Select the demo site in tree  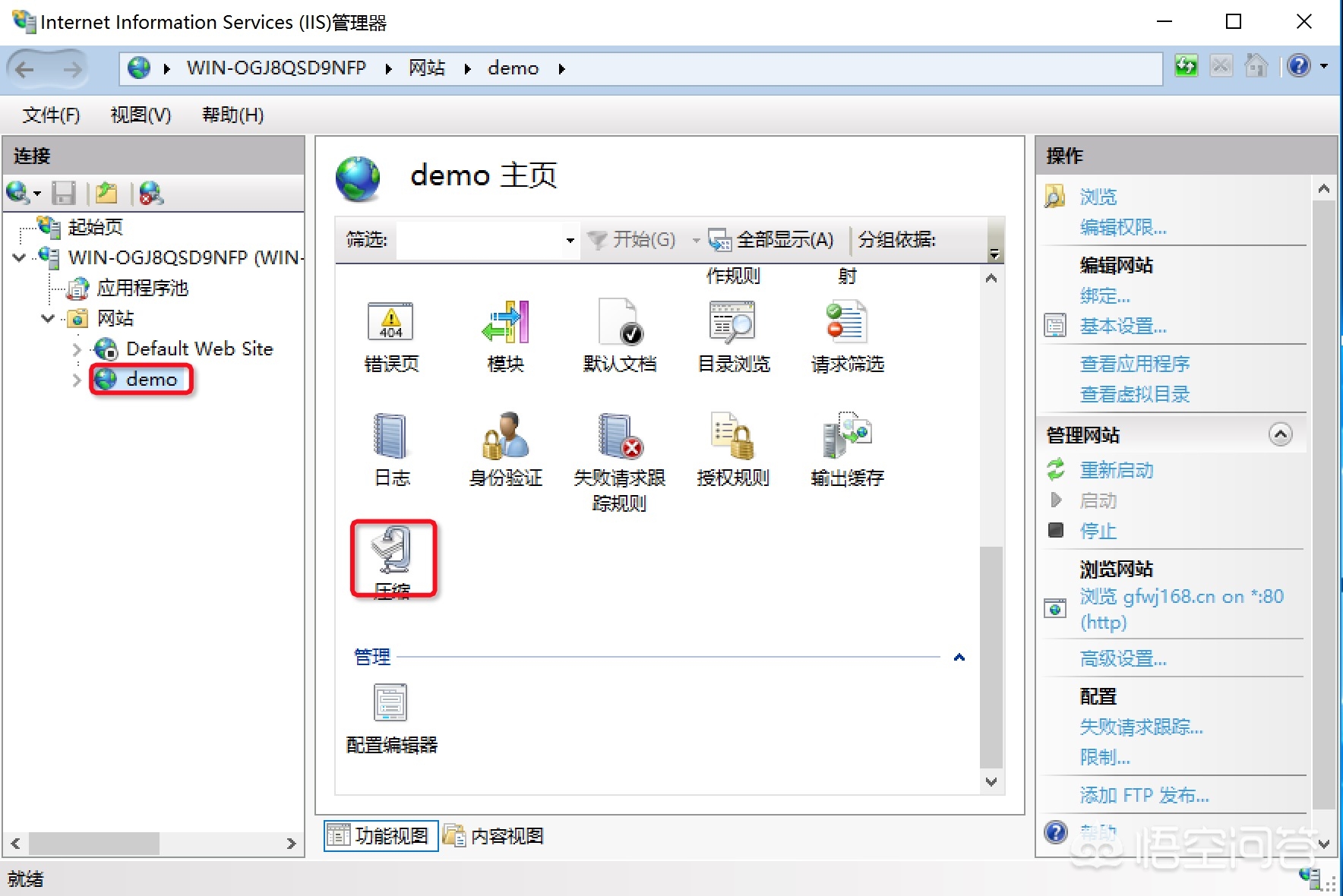[x=151, y=379]
